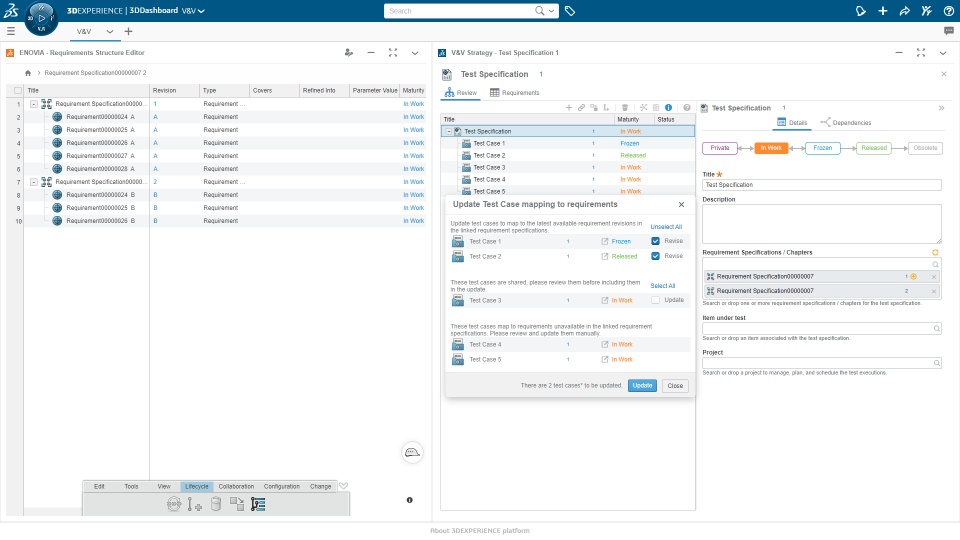This screenshot has width=960, height=540.
Task: Open the hamburger menu under the top bar
Action: pos(10,31)
